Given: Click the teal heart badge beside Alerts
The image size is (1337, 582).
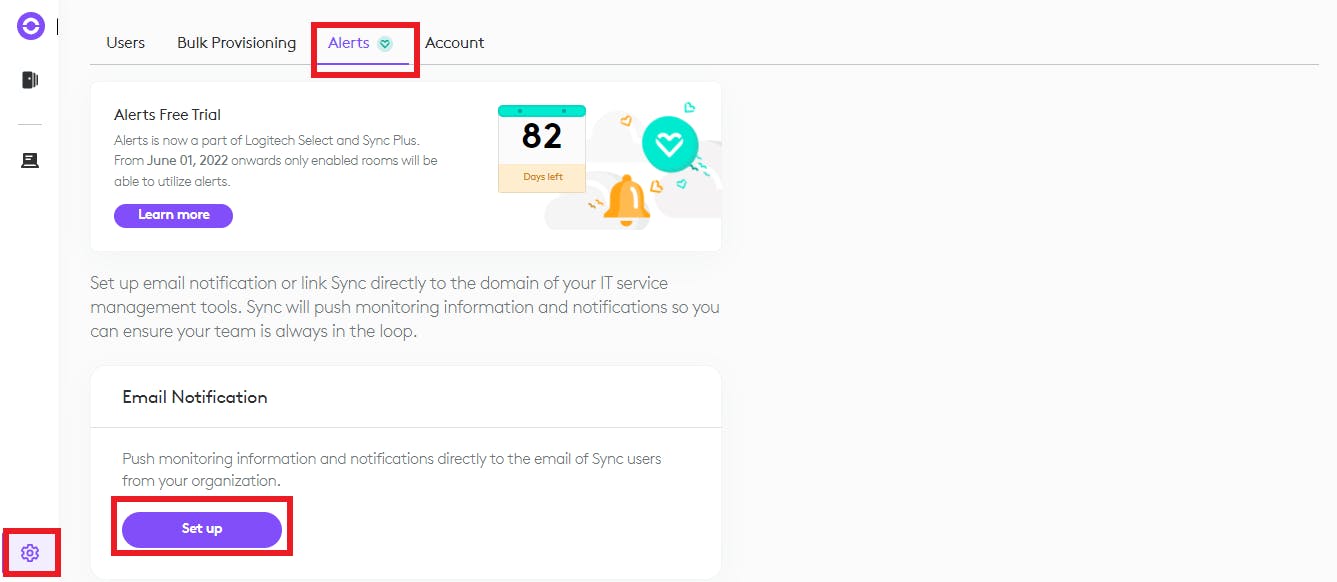Looking at the screenshot, I should (385, 44).
